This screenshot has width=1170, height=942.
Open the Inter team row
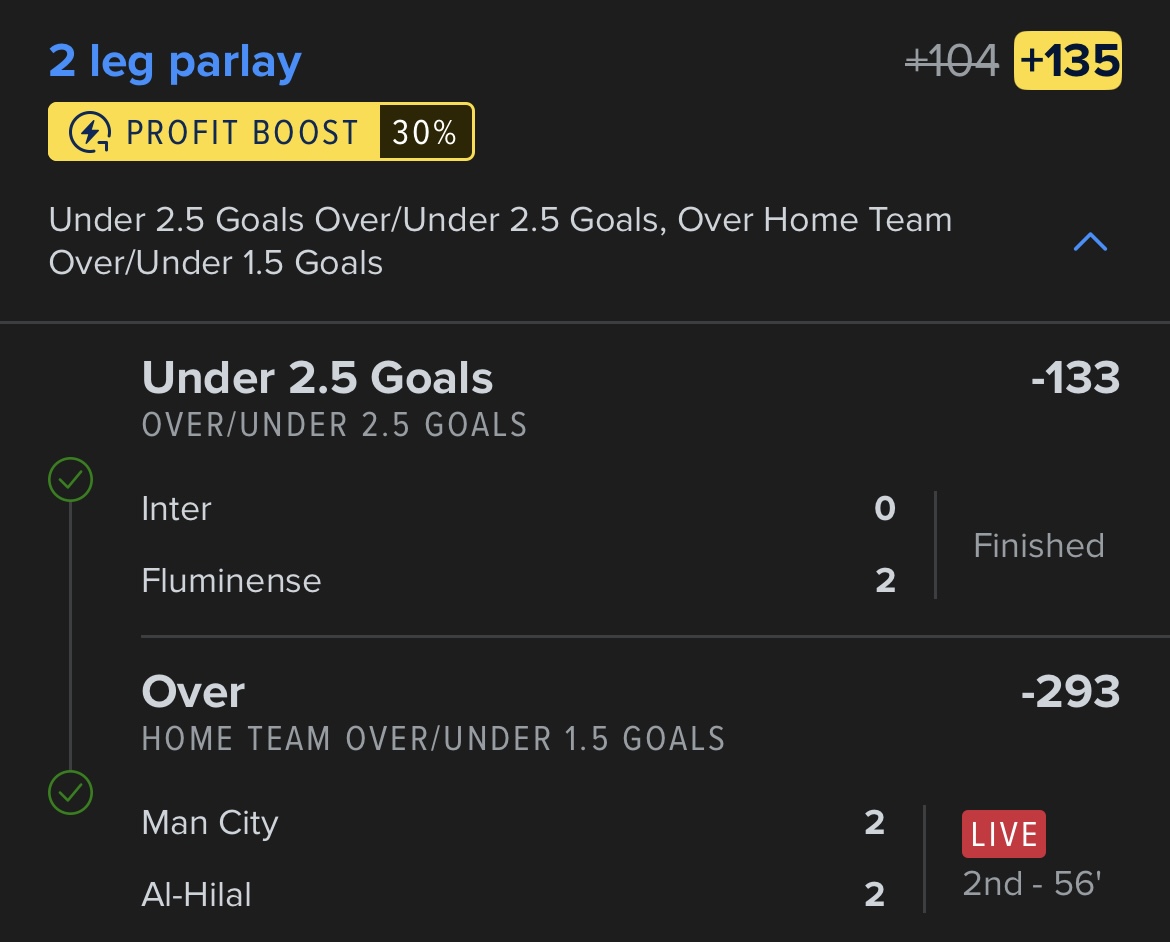coord(519,509)
